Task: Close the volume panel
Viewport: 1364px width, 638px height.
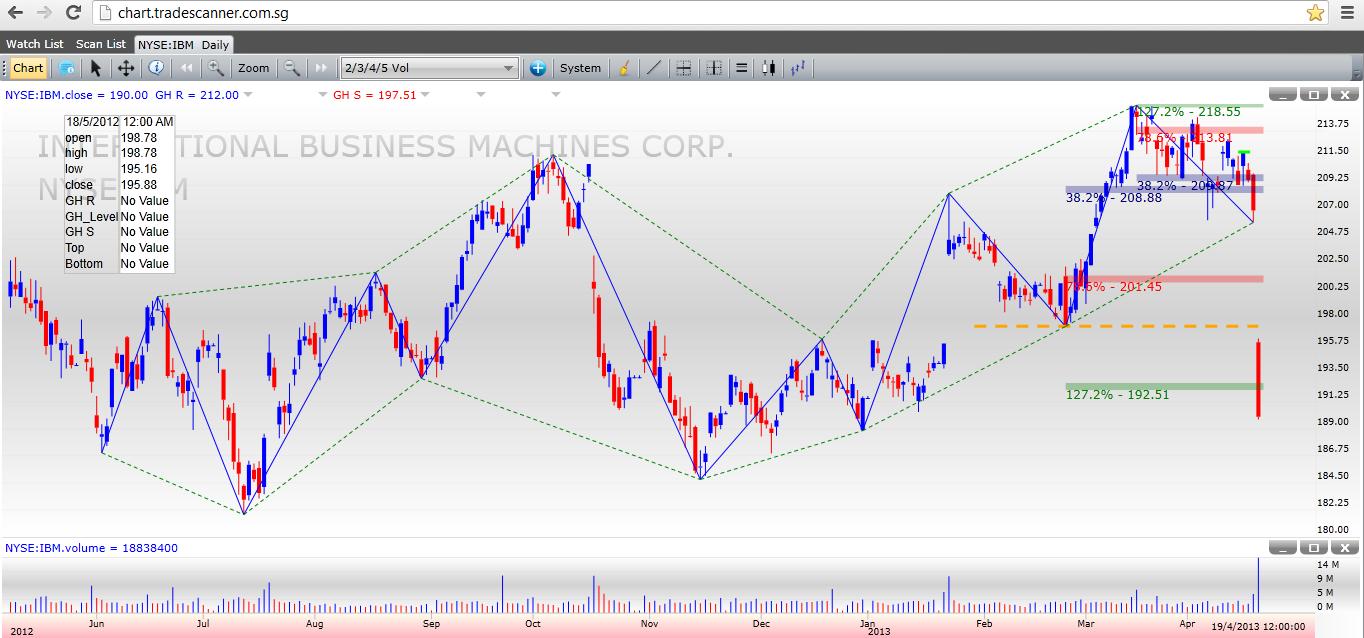Action: [x=1344, y=548]
